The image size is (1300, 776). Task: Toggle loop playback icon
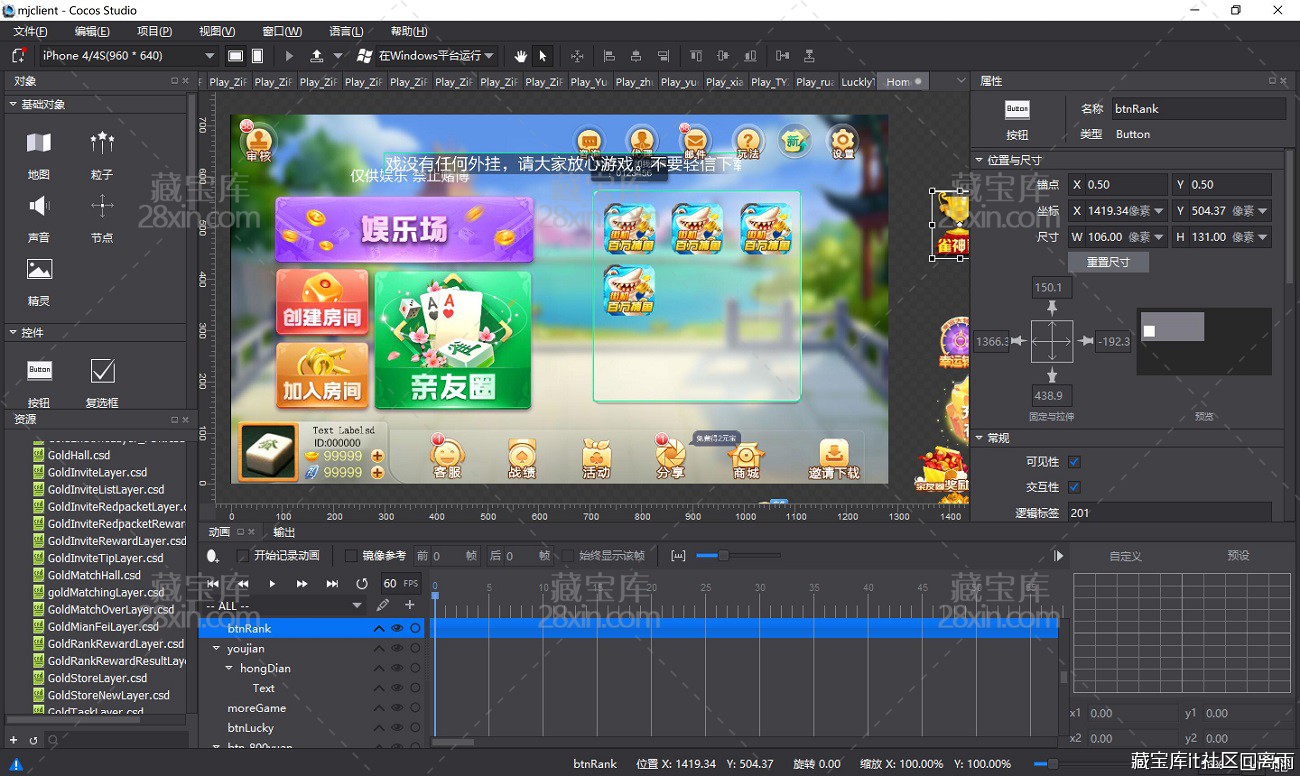[362, 583]
